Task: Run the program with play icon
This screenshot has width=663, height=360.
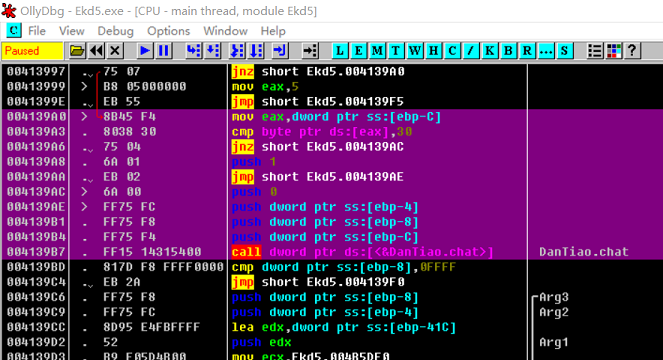Action: pyautogui.click(x=145, y=51)
